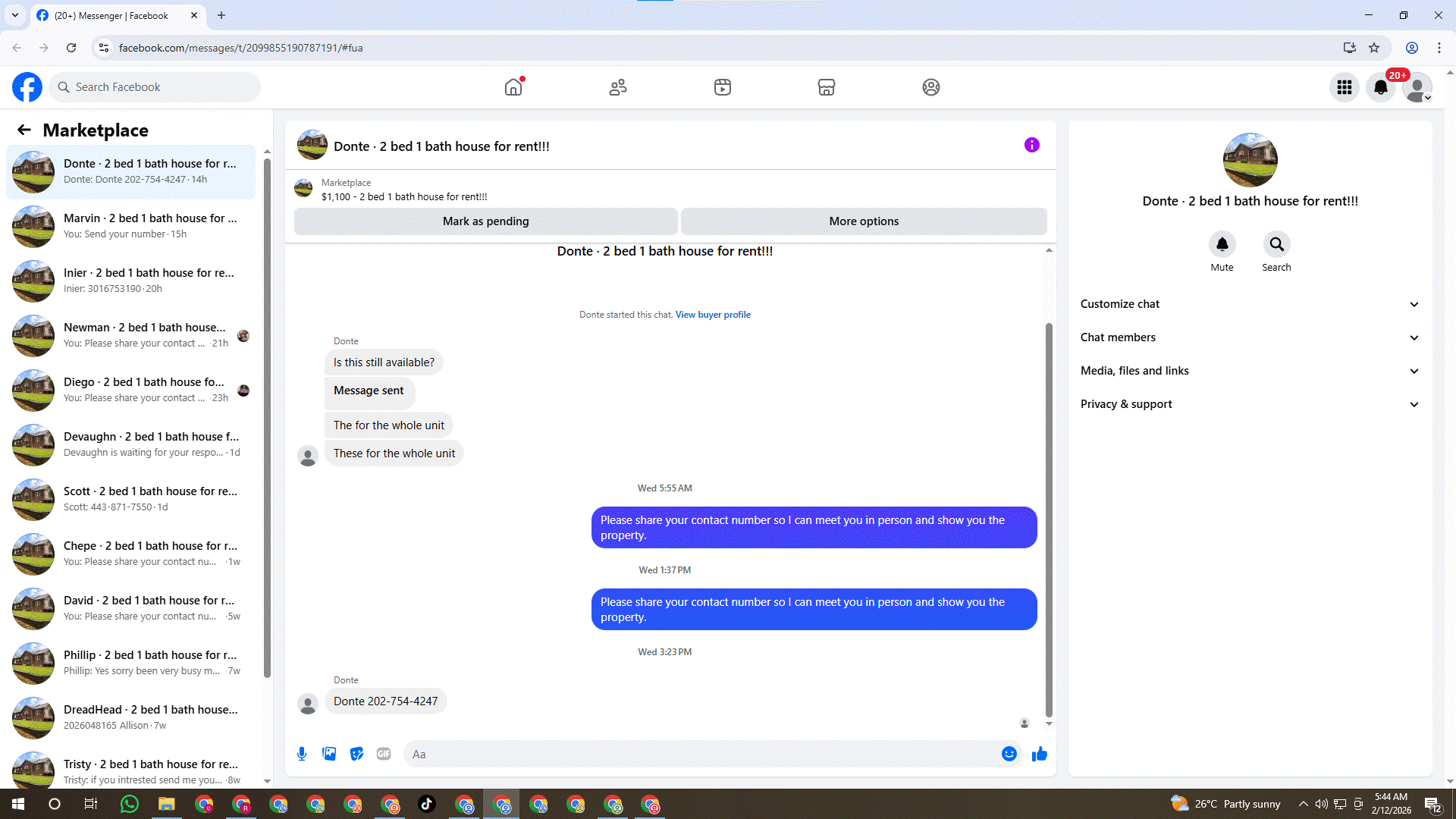
Task: Open Newman conversation in chat list
Action: pos(132,335)
